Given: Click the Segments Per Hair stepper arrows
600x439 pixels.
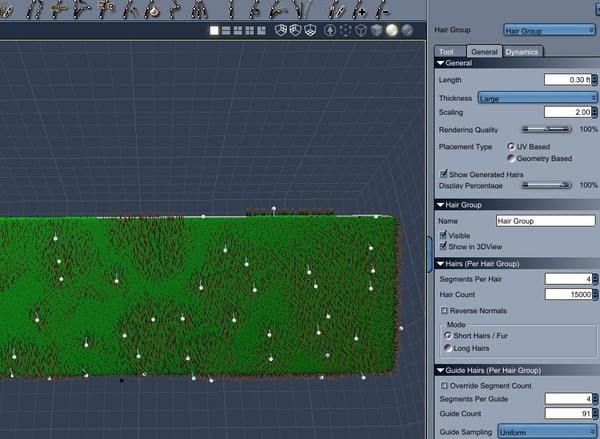Looking at the screenshot, I should point(595,279).
